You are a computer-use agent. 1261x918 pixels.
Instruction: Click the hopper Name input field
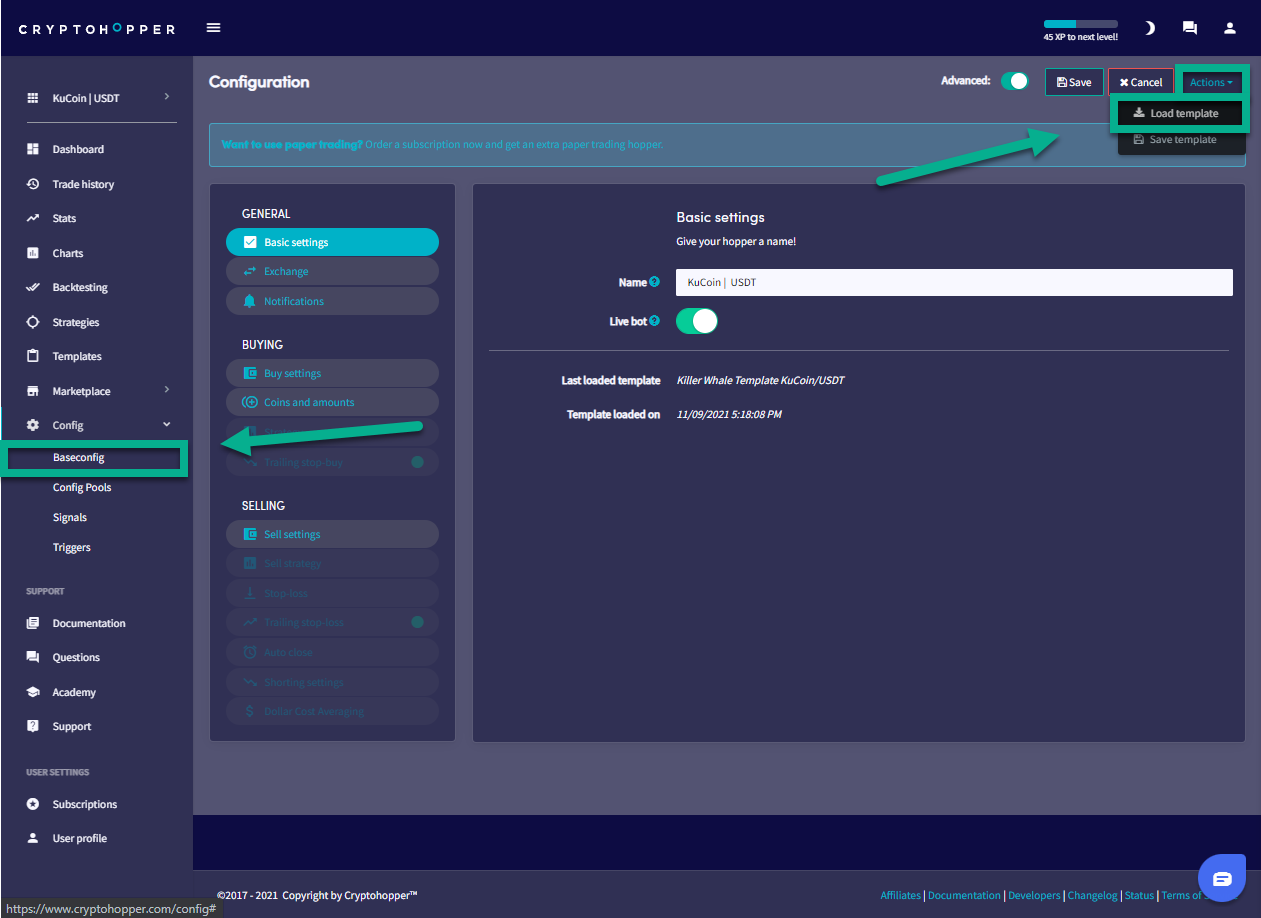click(x=954, y=283)
